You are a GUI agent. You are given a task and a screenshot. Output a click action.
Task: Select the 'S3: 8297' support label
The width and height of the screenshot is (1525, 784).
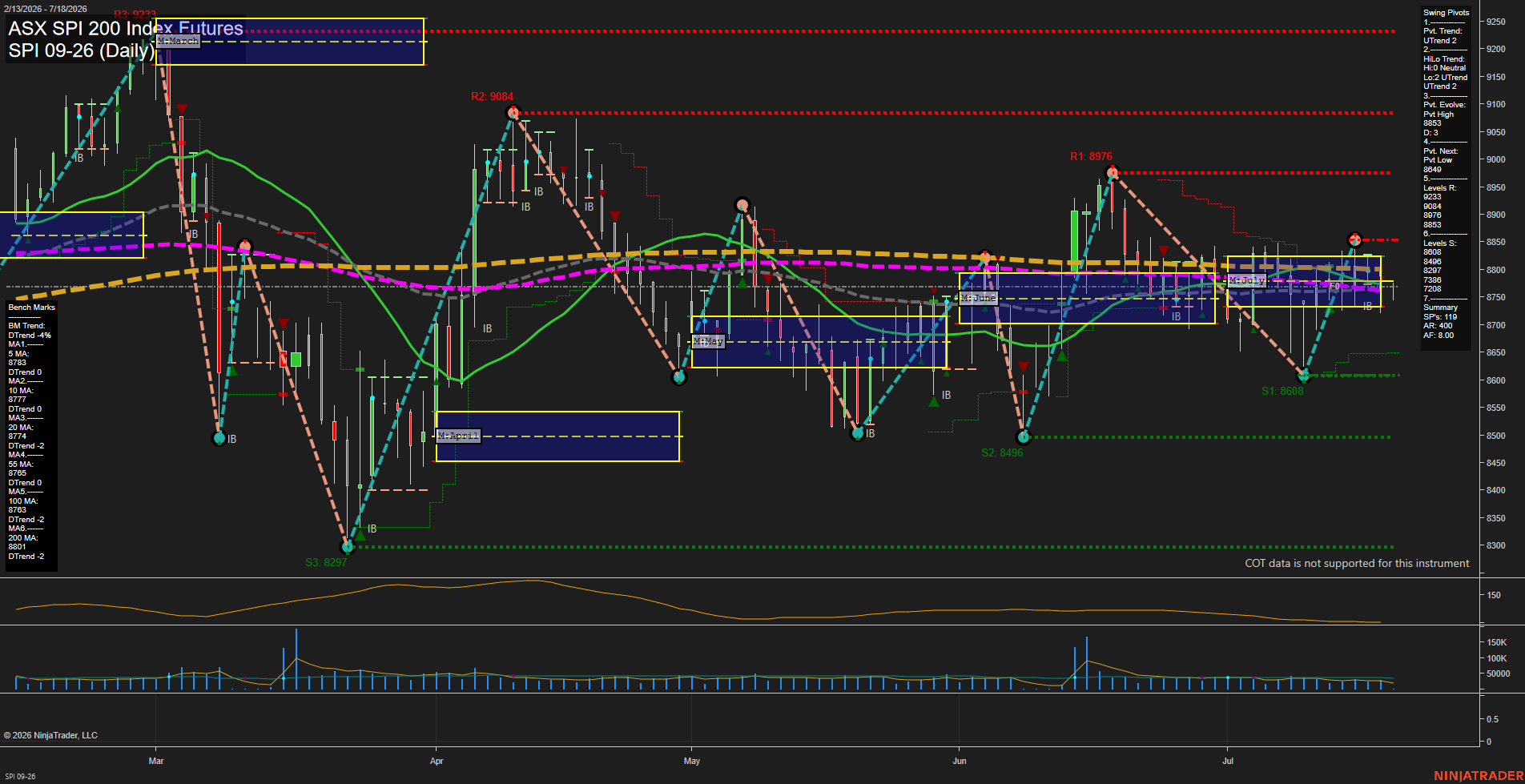[326, 562]
